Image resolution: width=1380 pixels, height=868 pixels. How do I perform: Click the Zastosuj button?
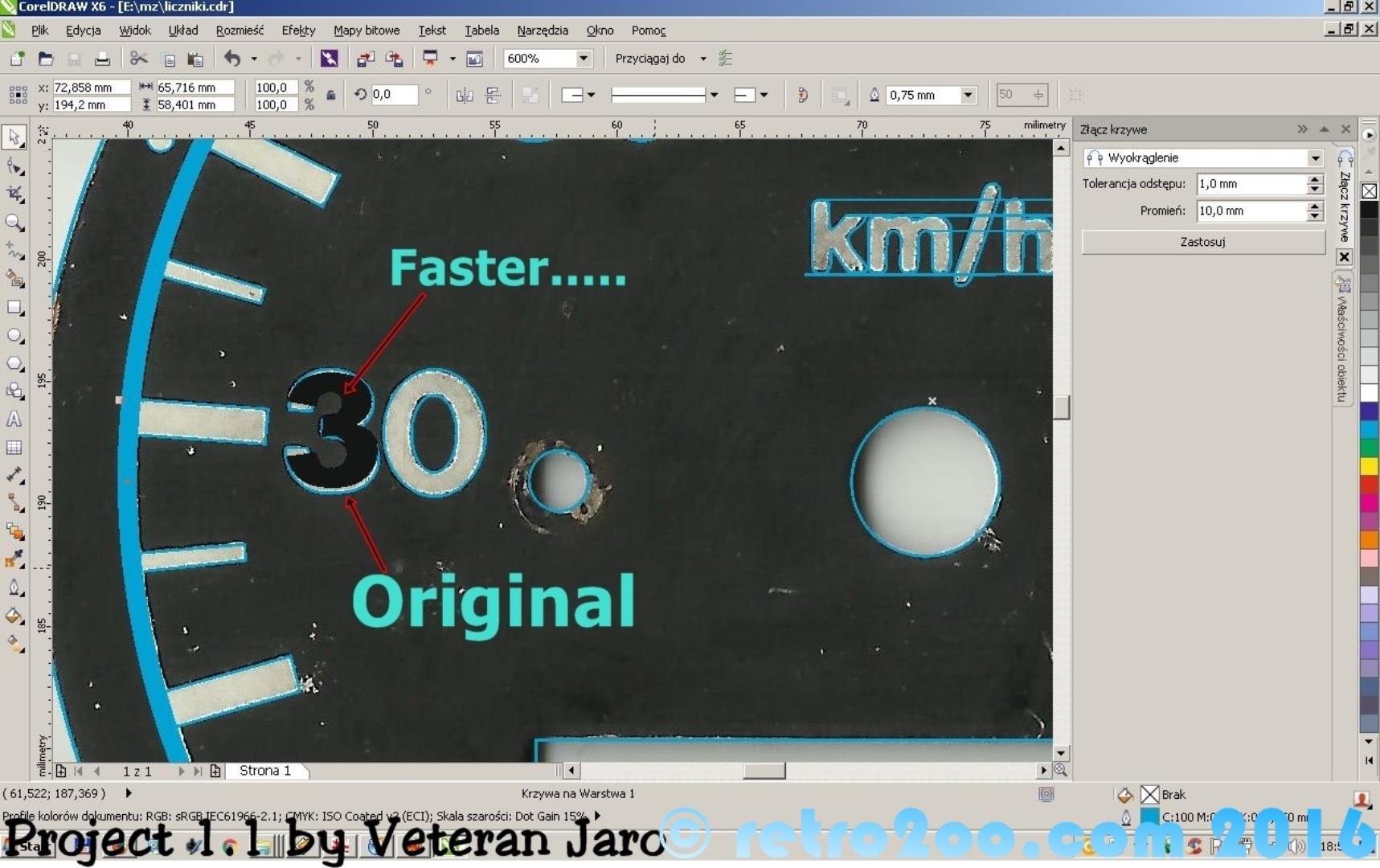click(x=1202, y=242)
